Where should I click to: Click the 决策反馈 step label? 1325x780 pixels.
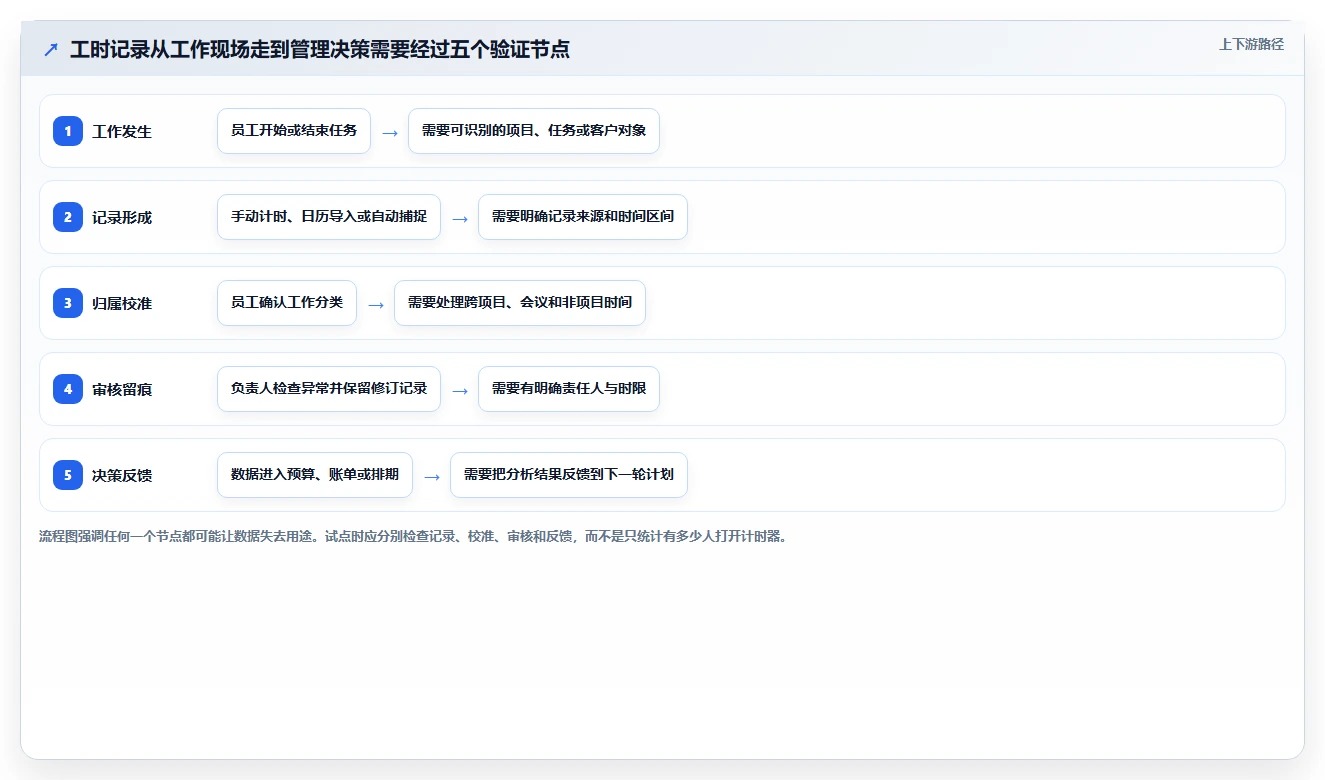point(122,475)
